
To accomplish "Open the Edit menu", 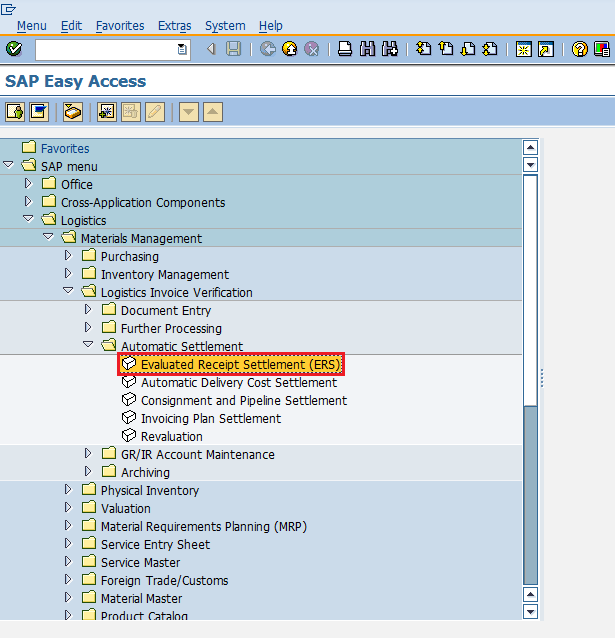I will pyautogui.click(x=71, y=26).
